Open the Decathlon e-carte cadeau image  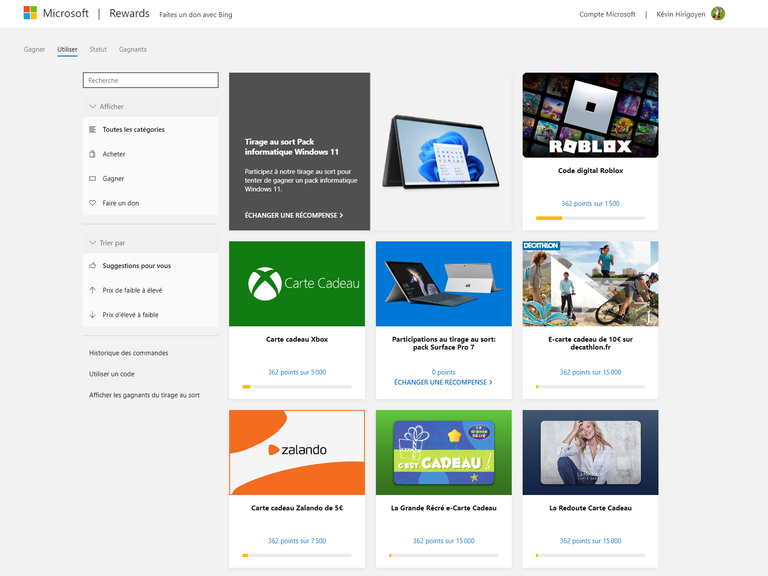tap(590, 284)
